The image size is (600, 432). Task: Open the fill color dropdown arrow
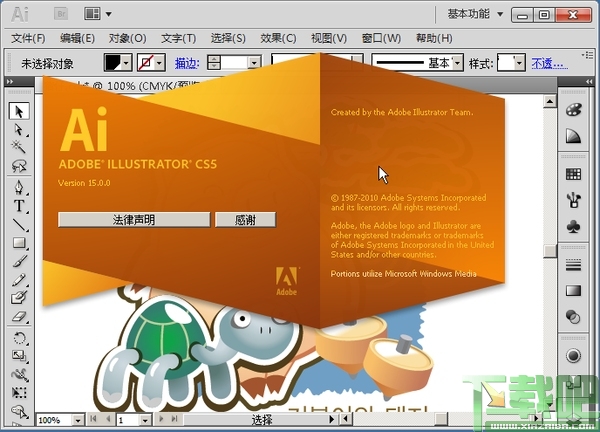(x=126, y=62)
